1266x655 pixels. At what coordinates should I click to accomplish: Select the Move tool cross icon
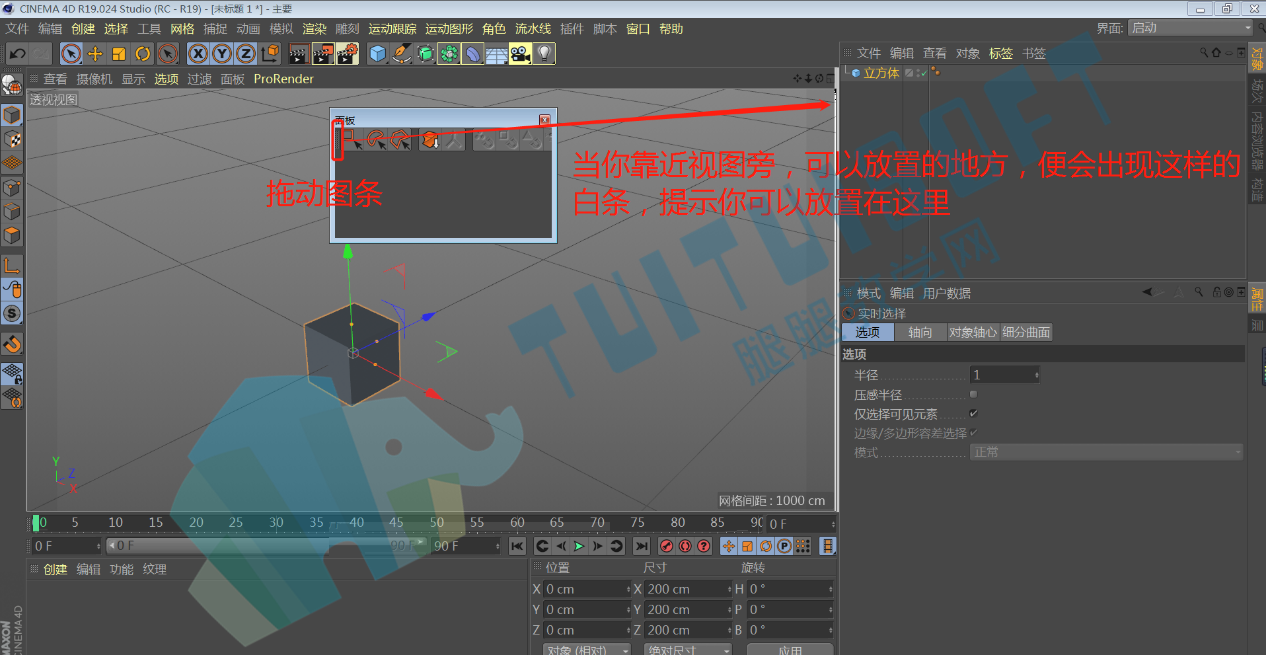point(95,54)
